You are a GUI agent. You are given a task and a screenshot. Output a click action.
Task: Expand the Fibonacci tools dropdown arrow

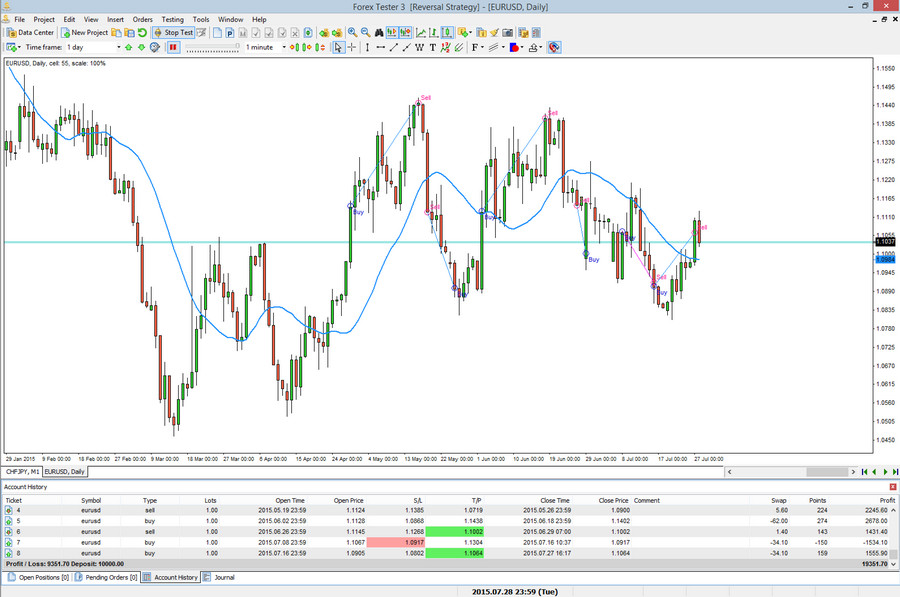coord(482,47)
